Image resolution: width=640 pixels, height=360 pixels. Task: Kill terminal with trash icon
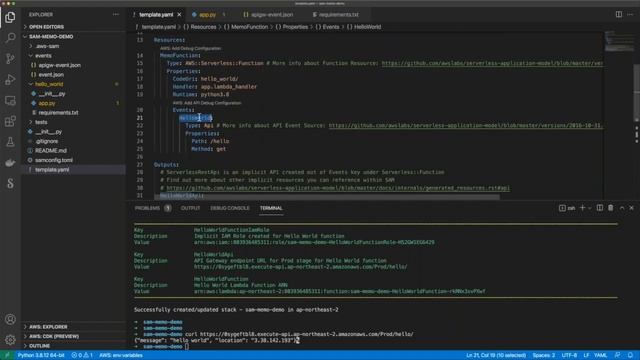[611, 208]
